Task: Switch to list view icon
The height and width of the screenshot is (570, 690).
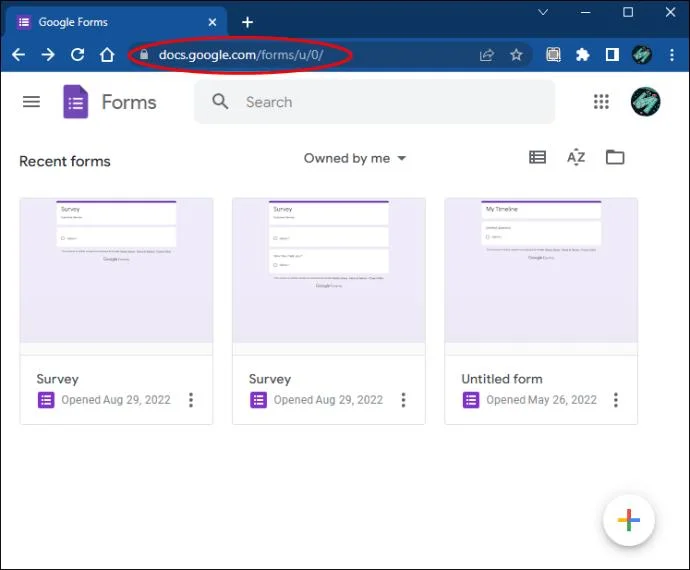Action: point(537,158)
